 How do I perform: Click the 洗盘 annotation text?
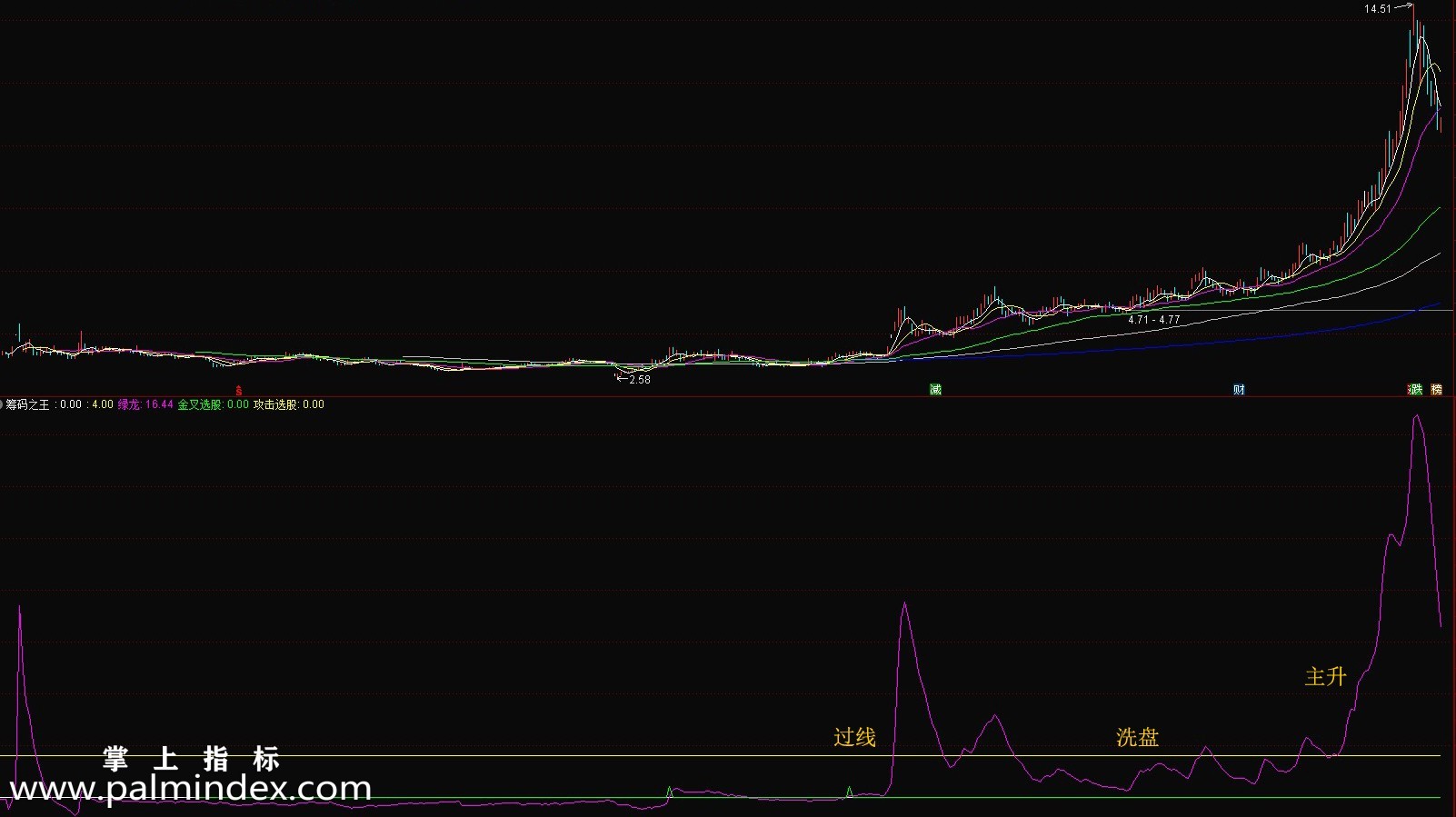pos(1137,737)
